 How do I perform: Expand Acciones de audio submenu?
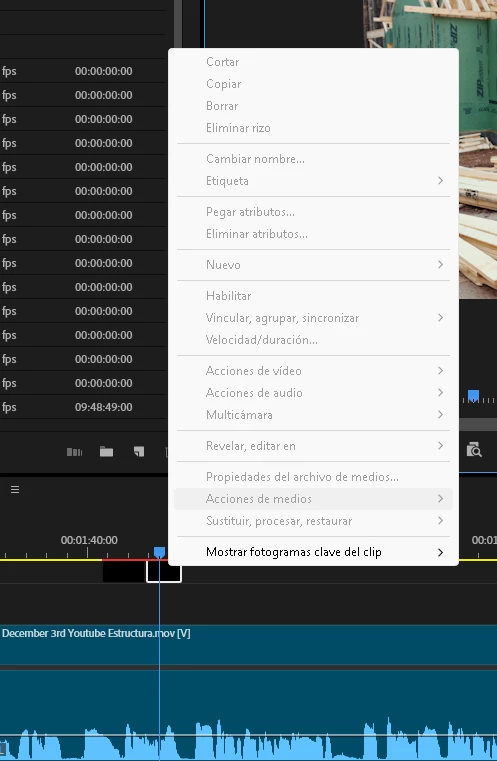(313, 393)
